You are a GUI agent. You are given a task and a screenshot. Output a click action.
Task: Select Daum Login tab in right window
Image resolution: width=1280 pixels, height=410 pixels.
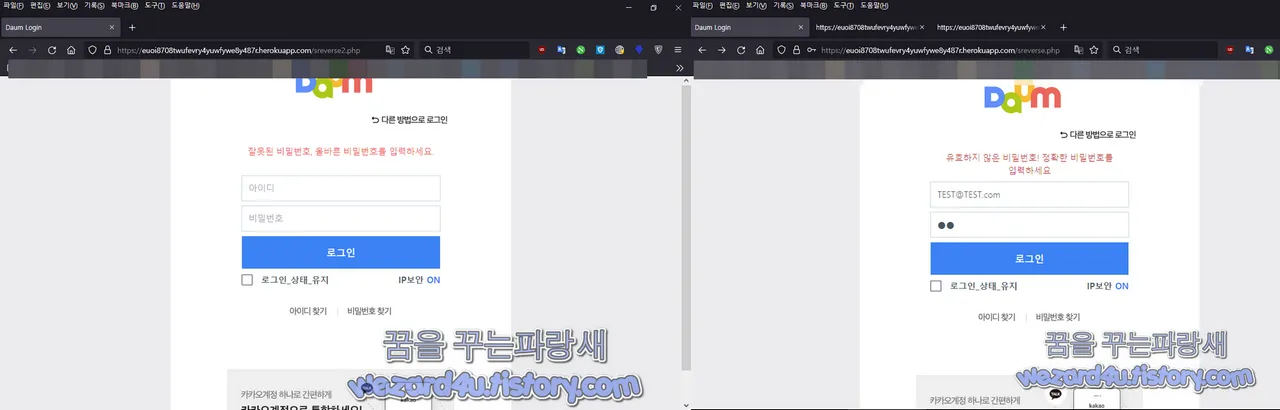(750, 27)
